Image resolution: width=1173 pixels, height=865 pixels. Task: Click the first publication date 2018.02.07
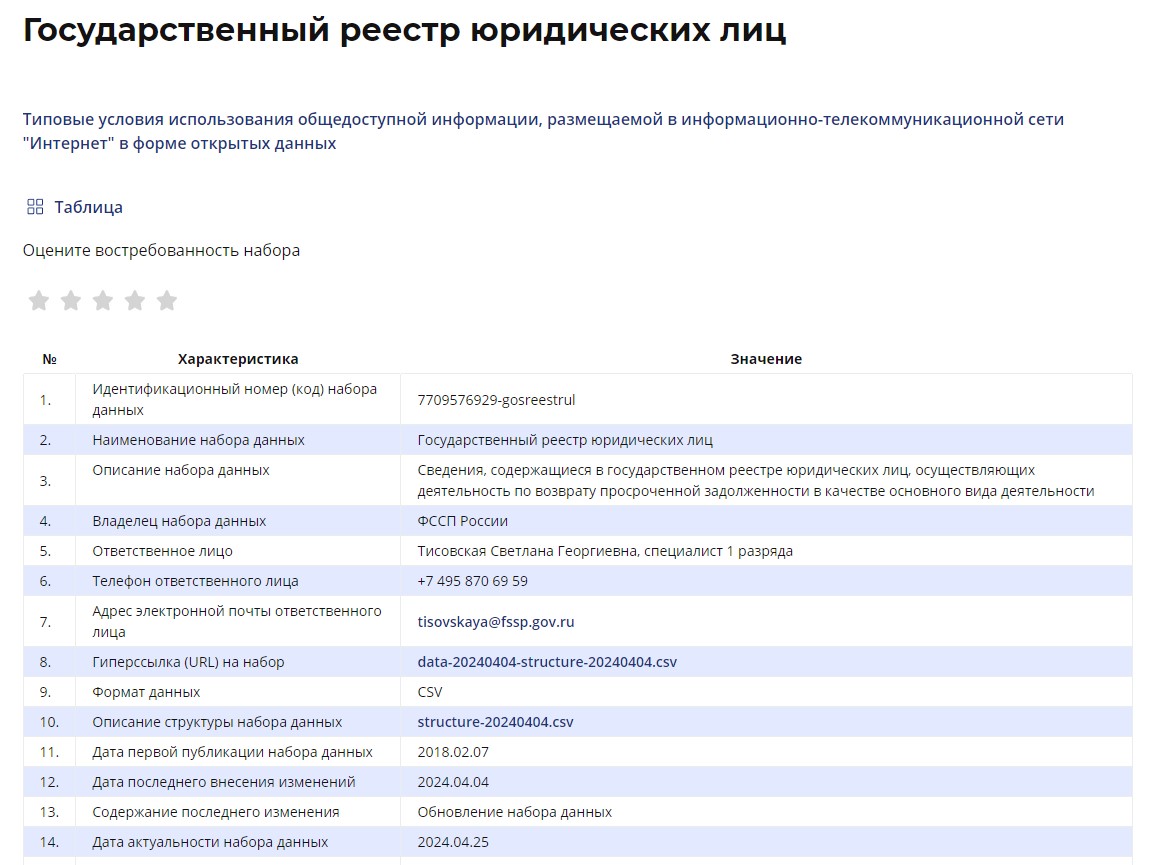coord(453,752)
